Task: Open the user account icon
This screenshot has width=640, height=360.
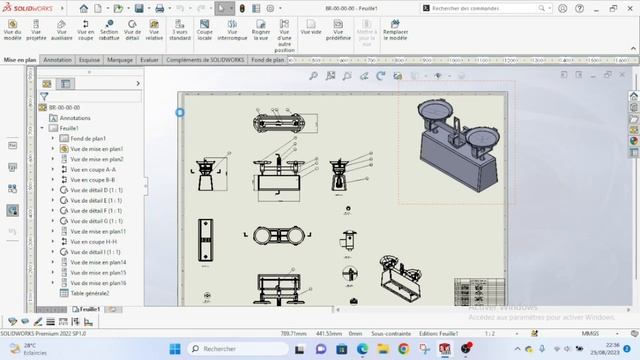Action: 562,8
